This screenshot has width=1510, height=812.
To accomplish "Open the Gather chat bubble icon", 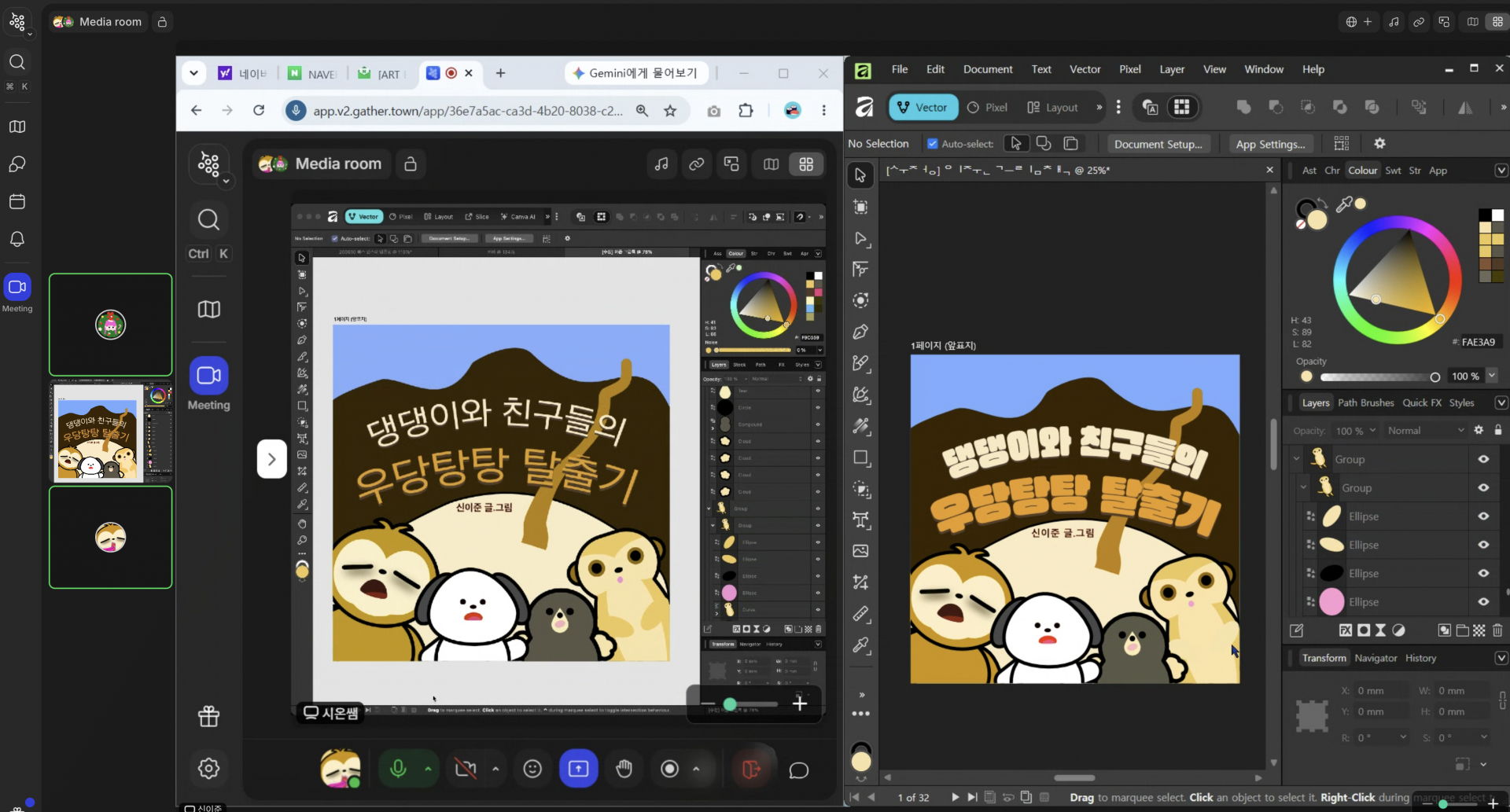I will (798, 770).
